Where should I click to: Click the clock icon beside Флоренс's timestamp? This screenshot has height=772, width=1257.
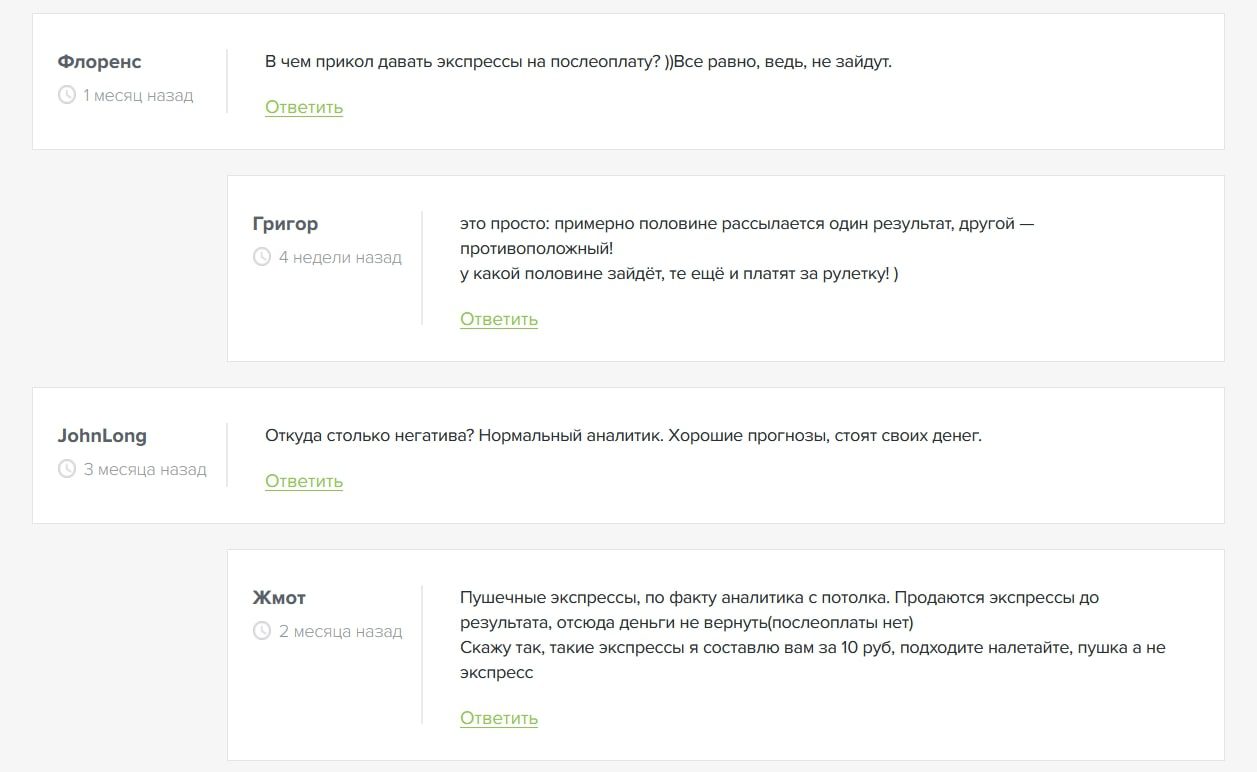pyautogui.click(x=67, y=96)
